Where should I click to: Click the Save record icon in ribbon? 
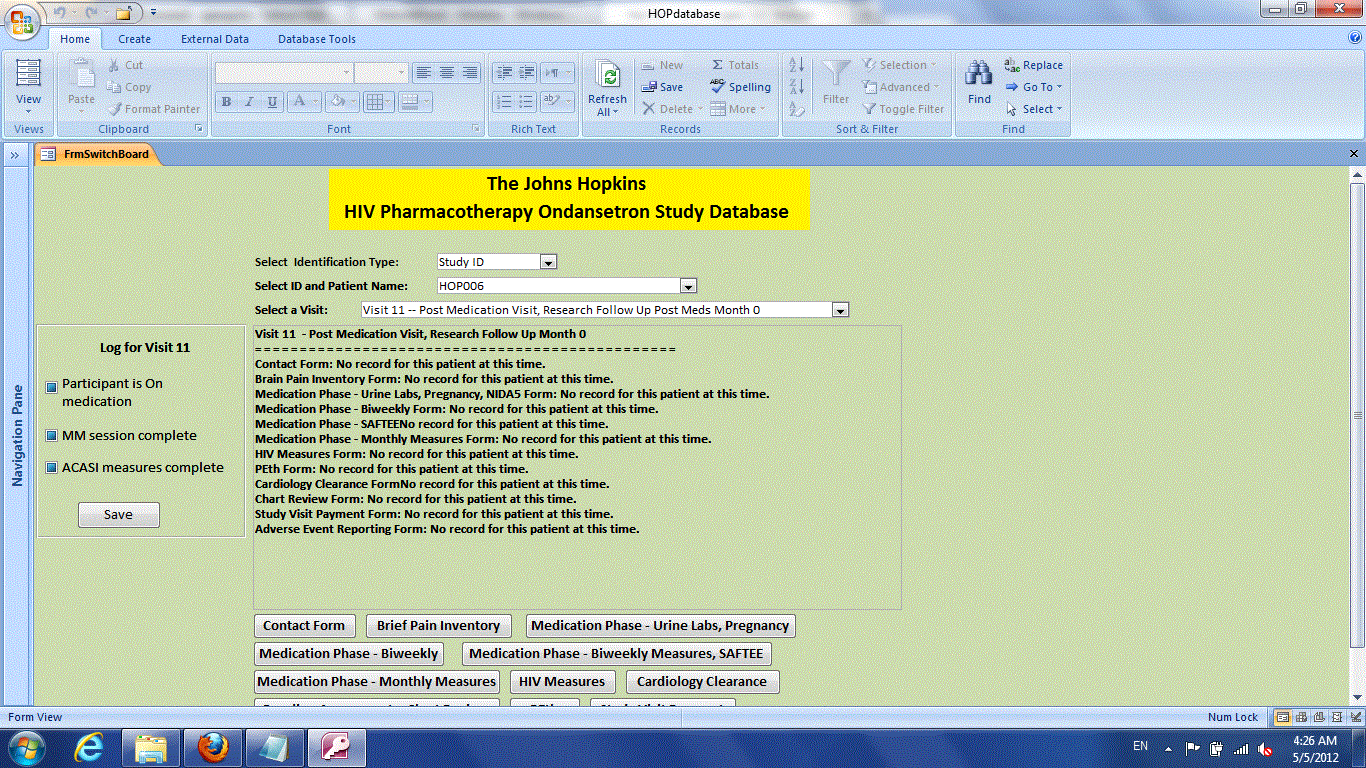pos(662,87)
